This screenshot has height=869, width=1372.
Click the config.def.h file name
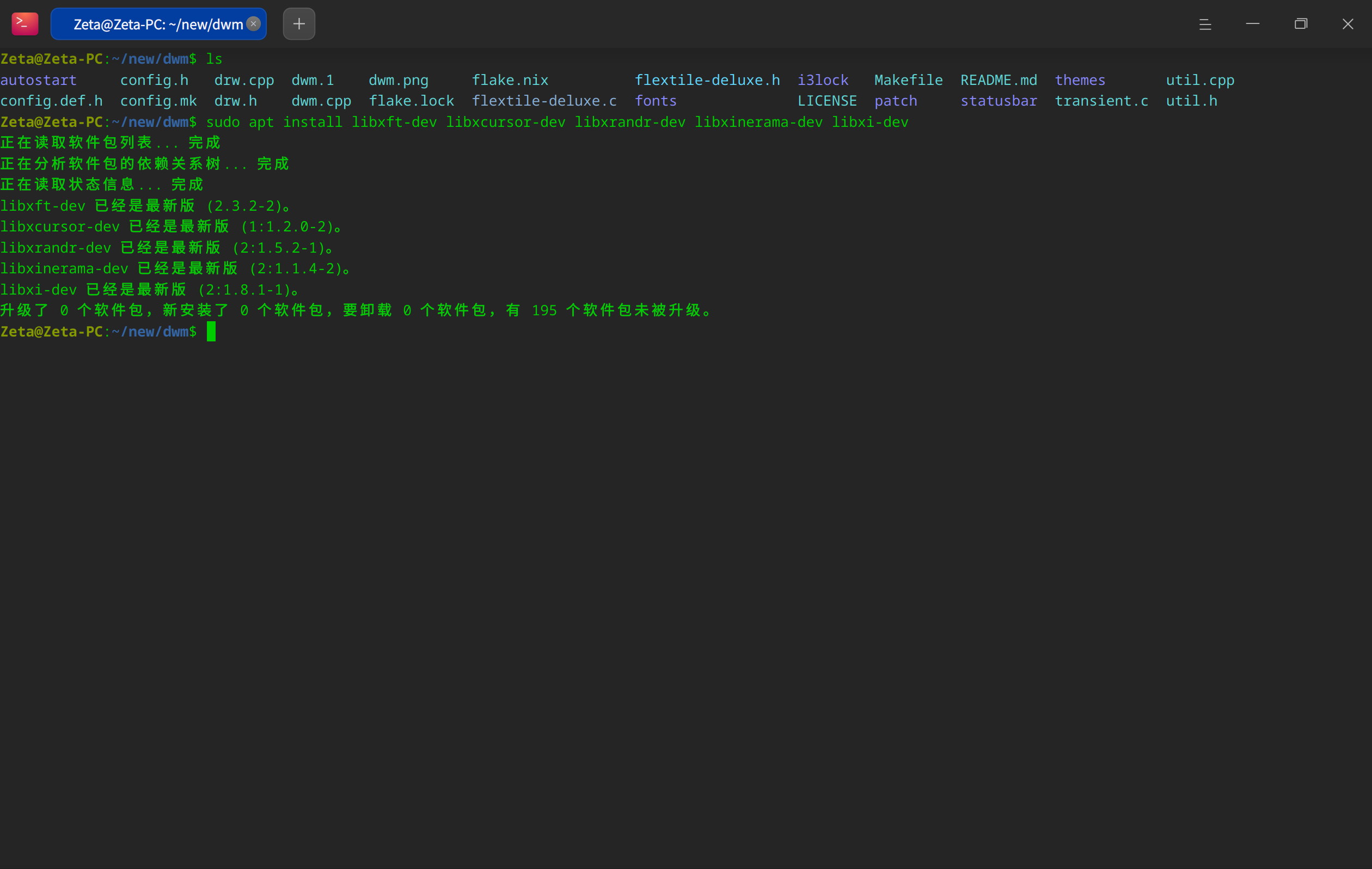51,101
